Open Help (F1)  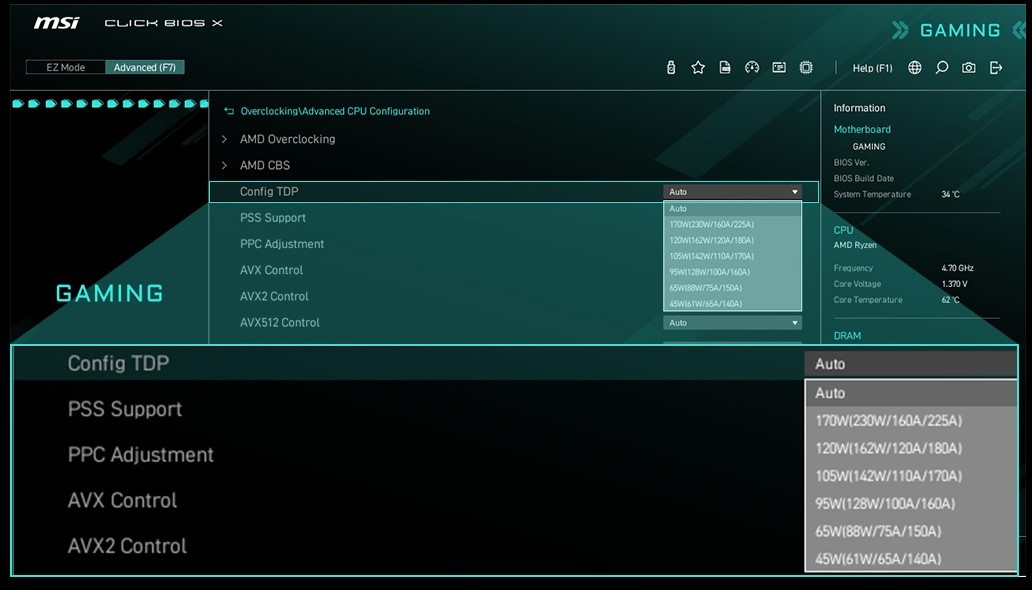(x=872, y=68)
